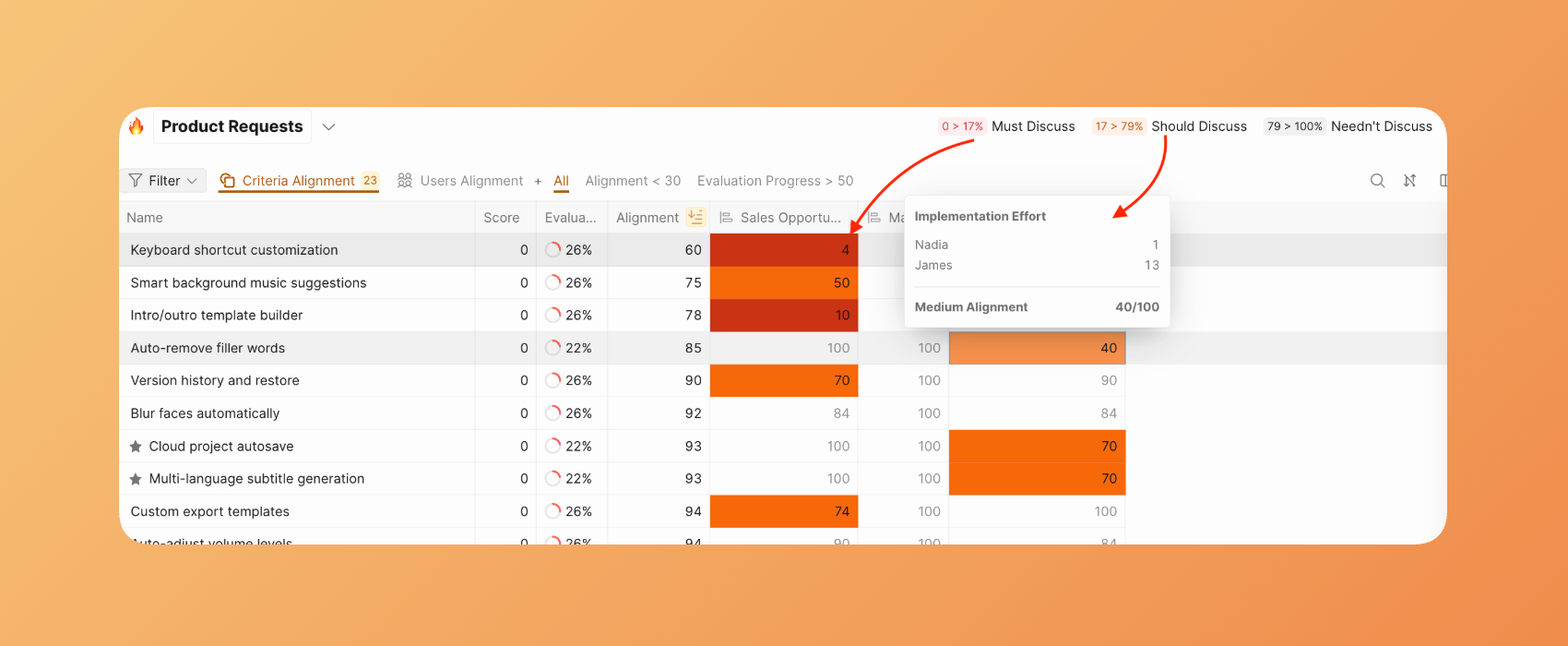Screen dimensions: 1568x646
Task: Select the Alignment < 30 view
Action: click(x=633, y=181)
